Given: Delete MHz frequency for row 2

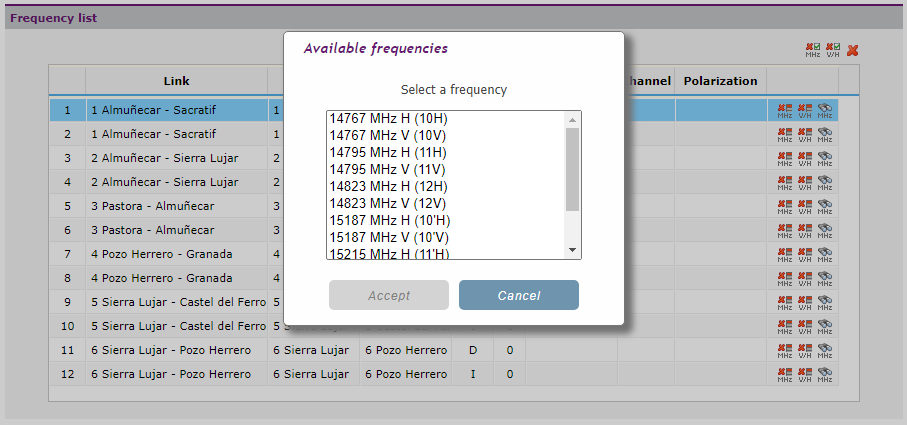Looking at the screenshot, I should [785, 134].
